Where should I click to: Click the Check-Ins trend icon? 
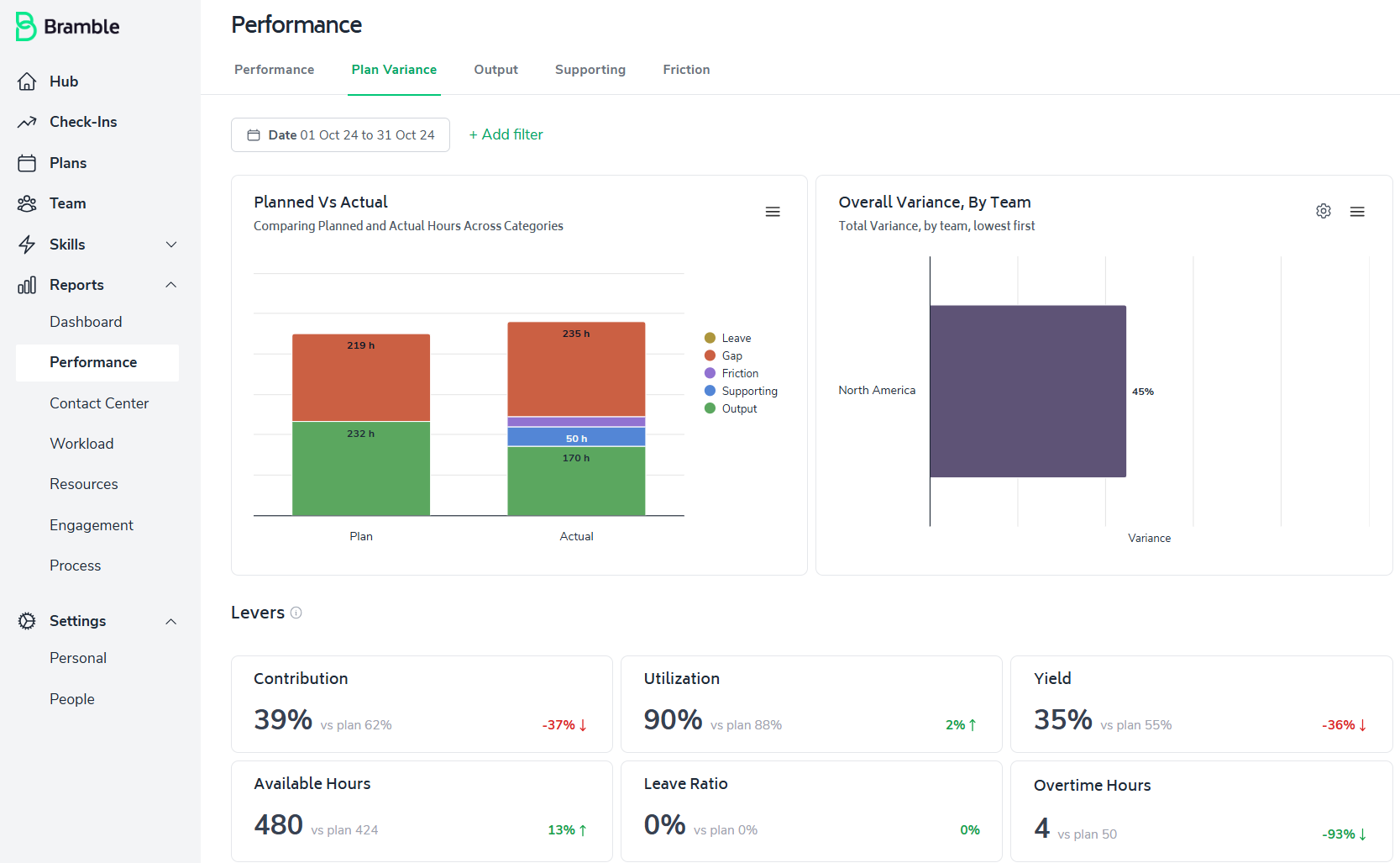point(27,122)
